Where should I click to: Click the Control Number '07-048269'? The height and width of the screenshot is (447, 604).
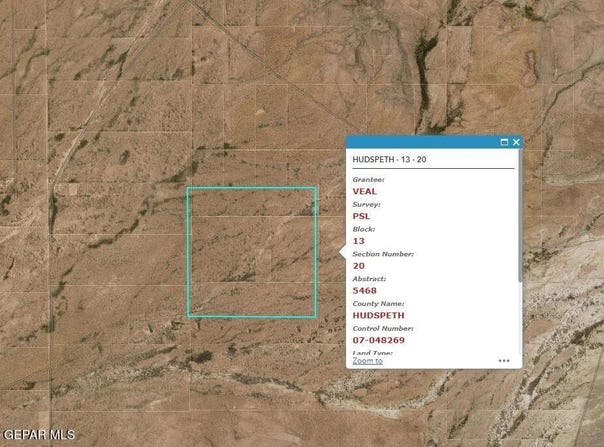pyautogui.click(x=378, y=340)
